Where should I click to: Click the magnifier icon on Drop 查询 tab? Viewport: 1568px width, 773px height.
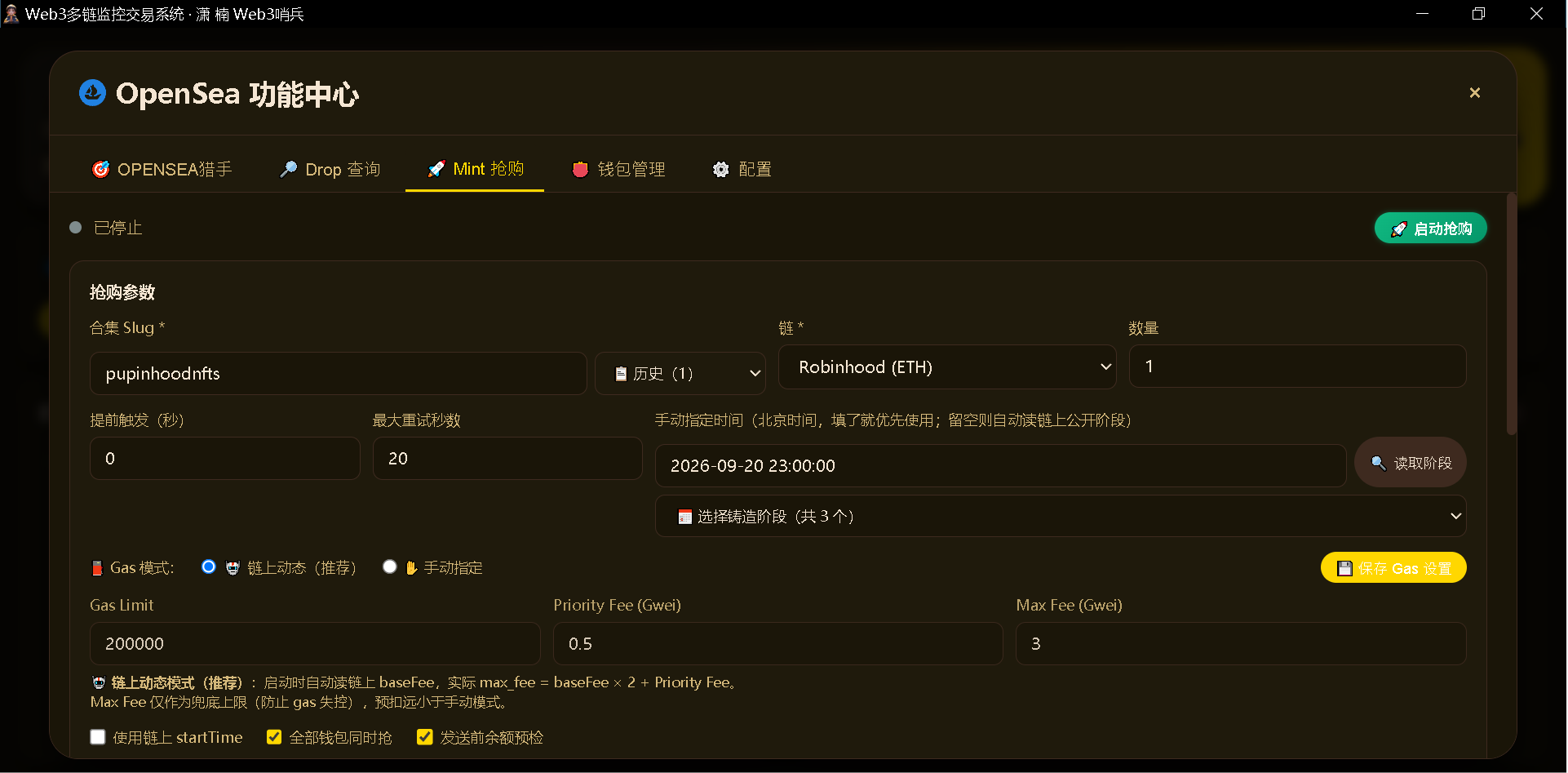tap(288, 169)
